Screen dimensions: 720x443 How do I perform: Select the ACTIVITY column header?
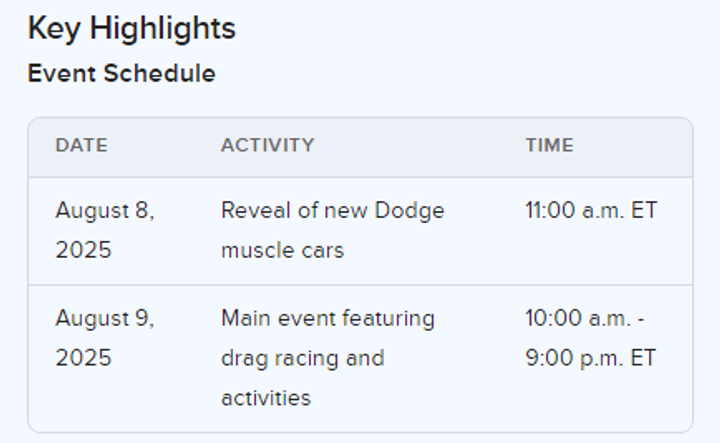(x=268, y=146)
